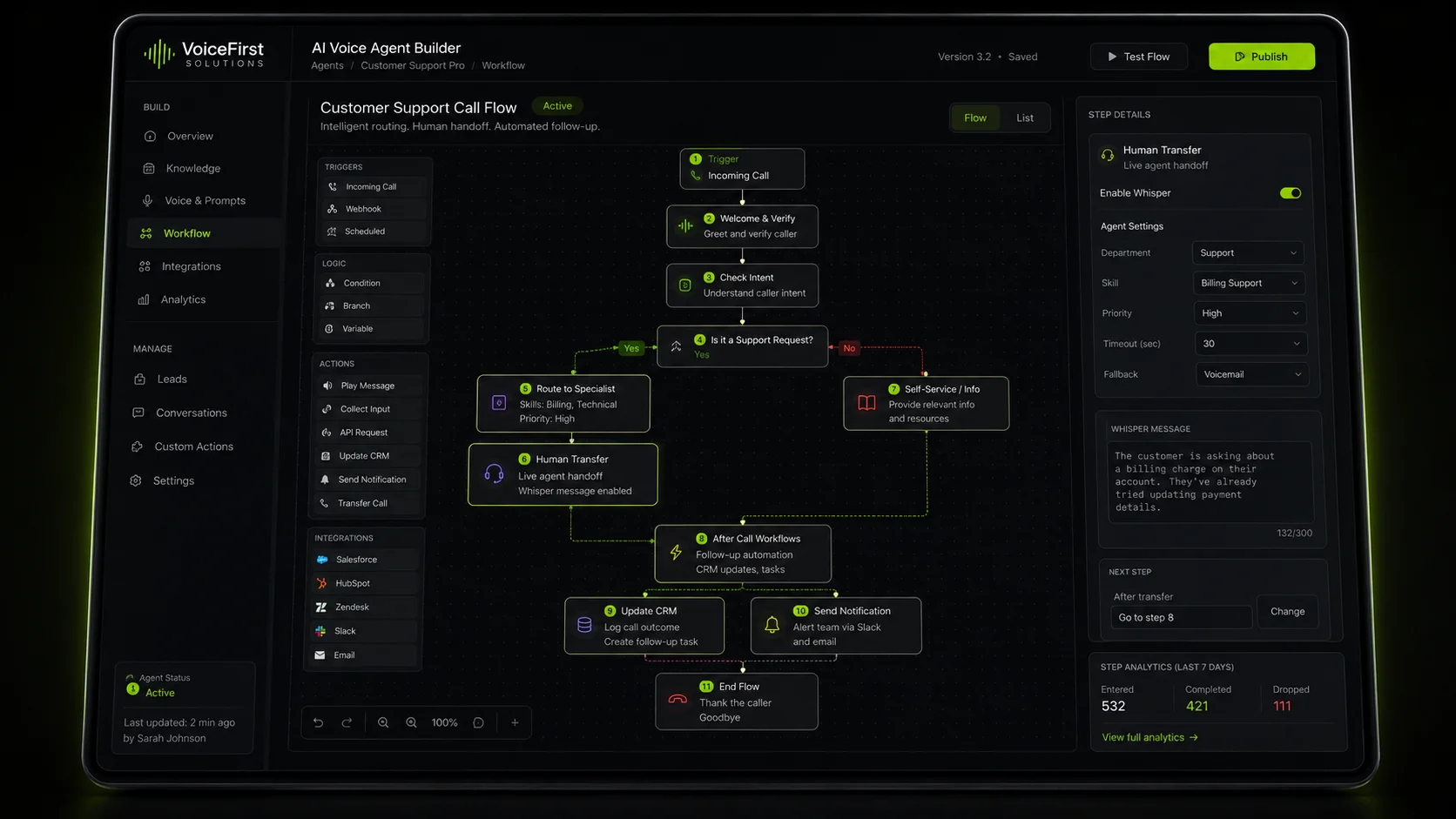Switch to the List view tab

(x=1025, y=117)
